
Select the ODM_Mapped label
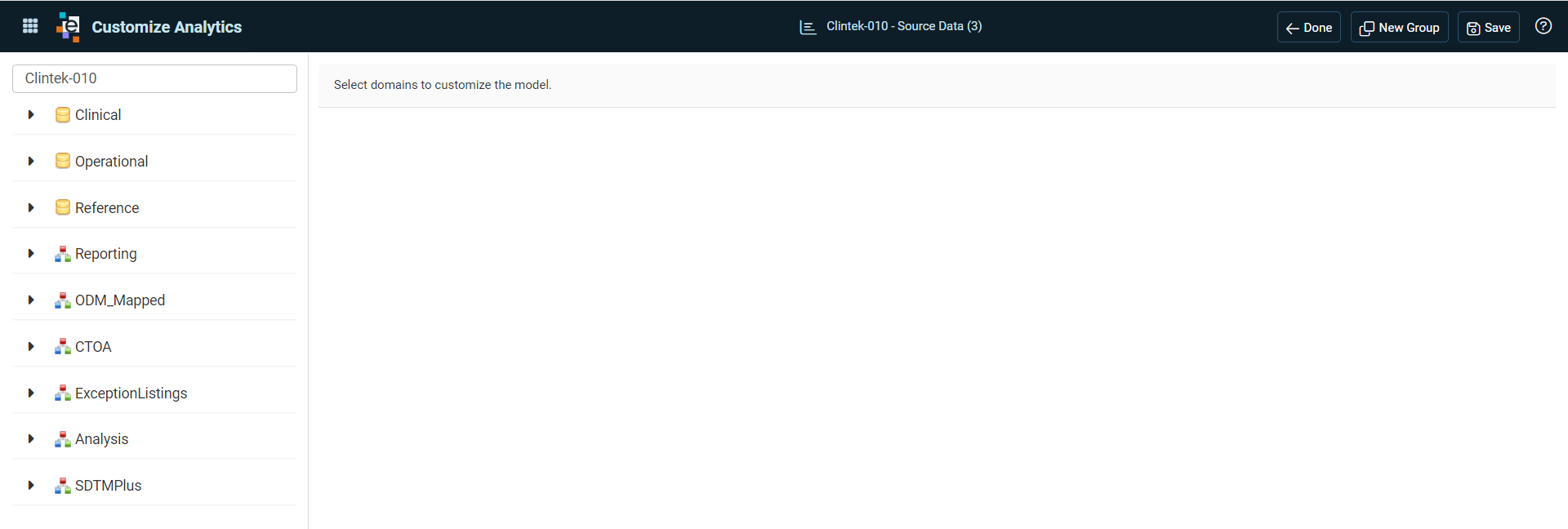[120, 300]
